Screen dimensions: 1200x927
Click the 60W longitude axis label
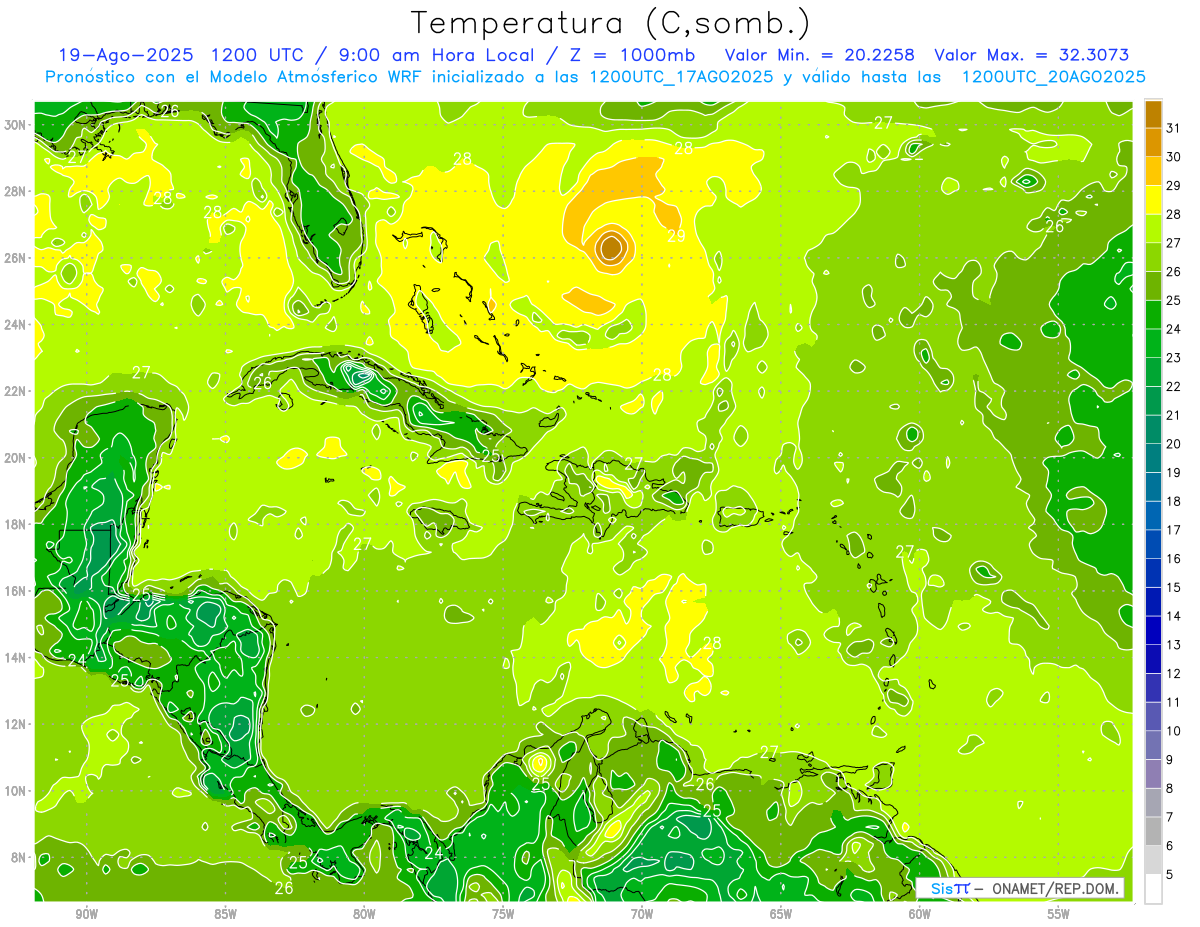click(920, 914)
